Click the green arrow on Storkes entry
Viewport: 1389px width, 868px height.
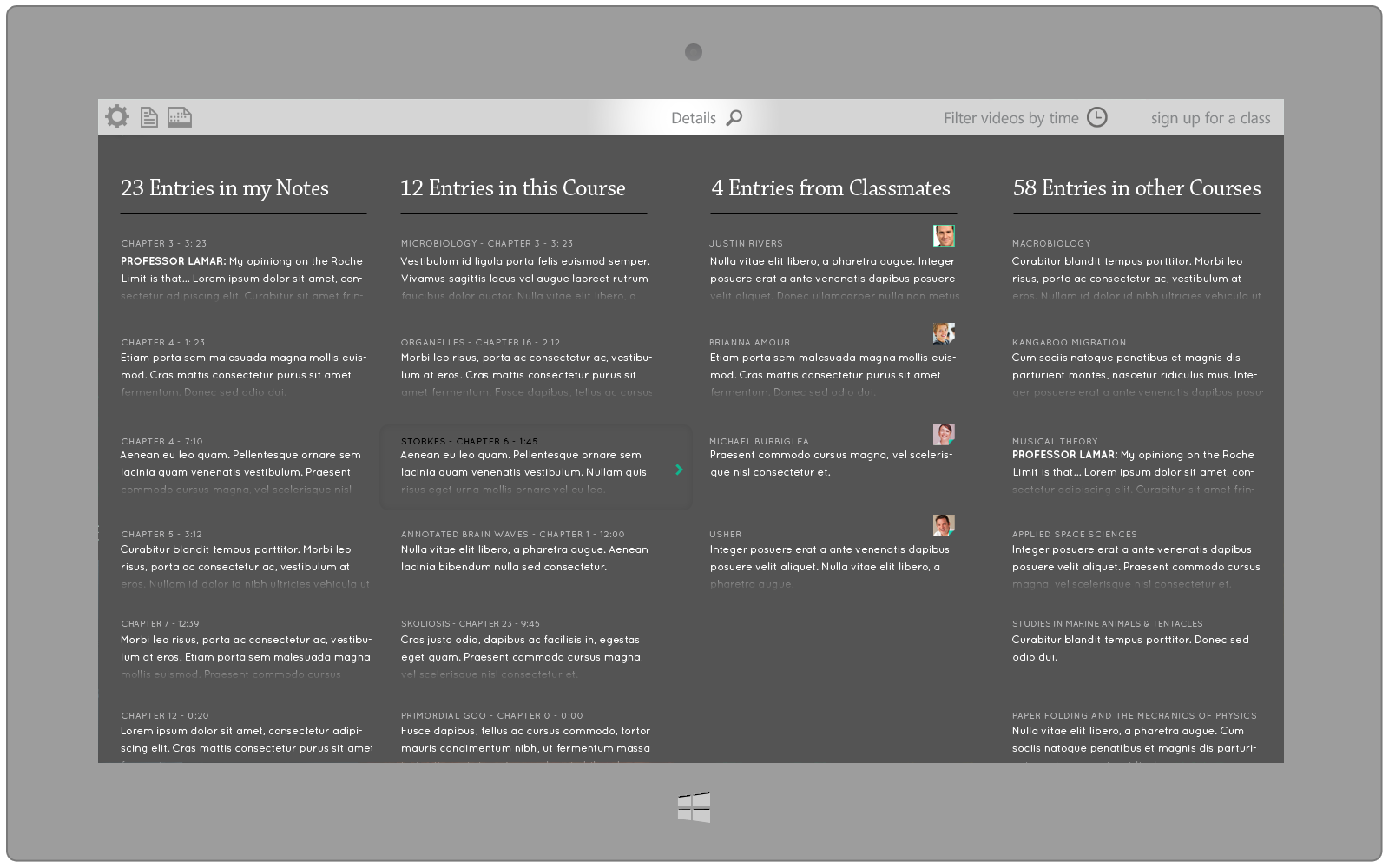(679, 470)
